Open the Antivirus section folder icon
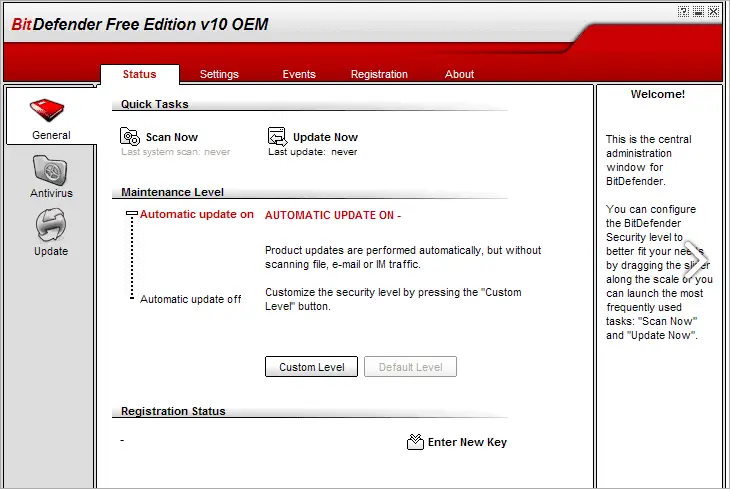730x489 pixels. 50,170
